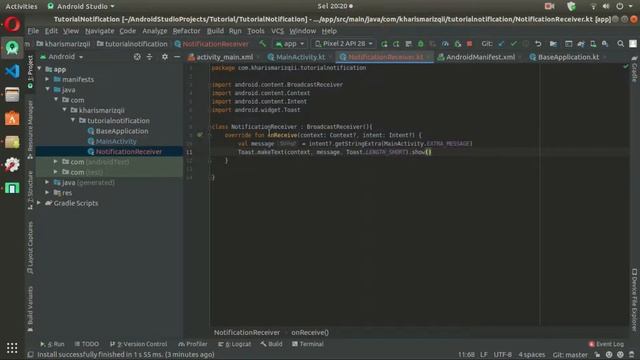The image size is (640, 360).
Task: Open the AVD Manager icon in toolbar
Action: (x=593, y=44)
